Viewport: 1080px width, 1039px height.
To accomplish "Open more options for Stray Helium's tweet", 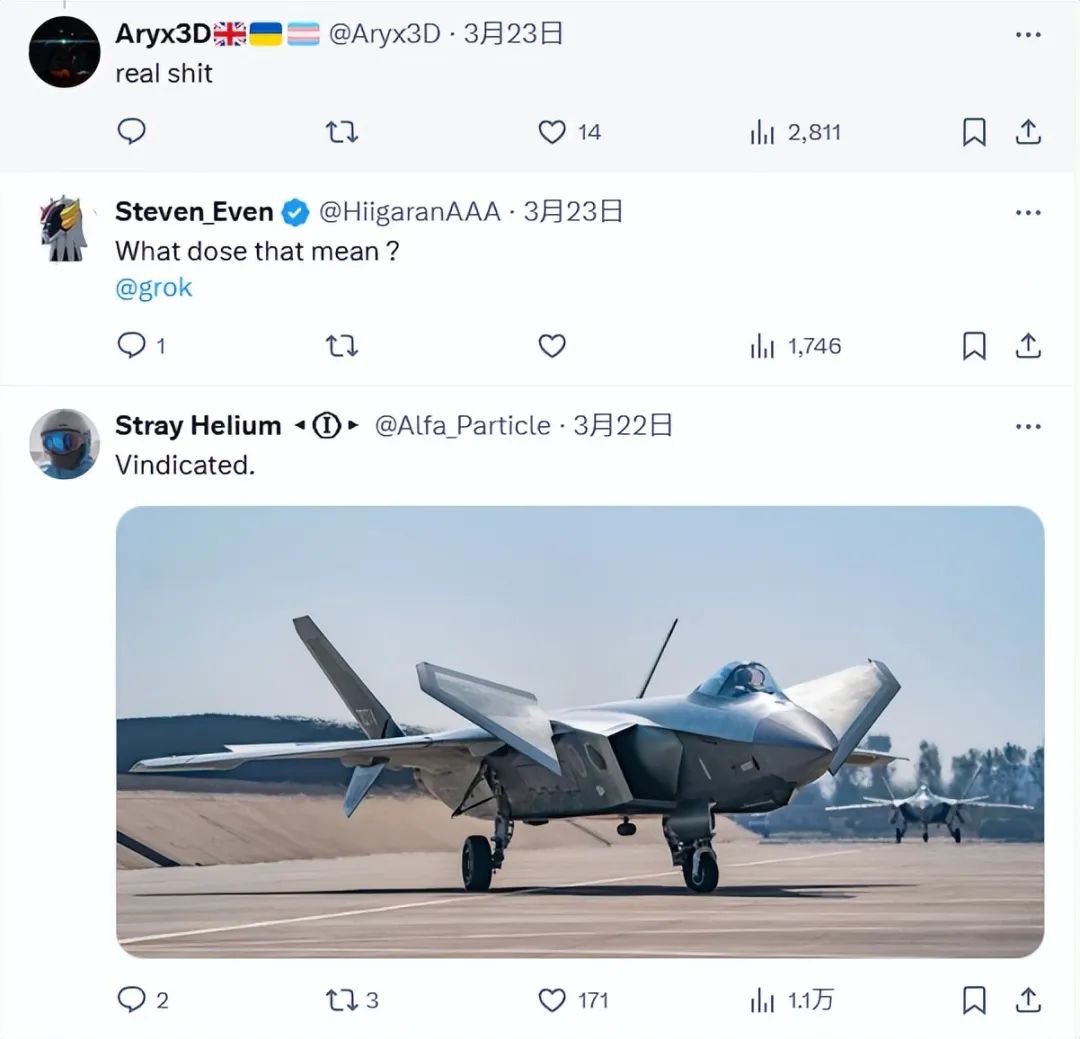I will click(x=1028, y=426).
